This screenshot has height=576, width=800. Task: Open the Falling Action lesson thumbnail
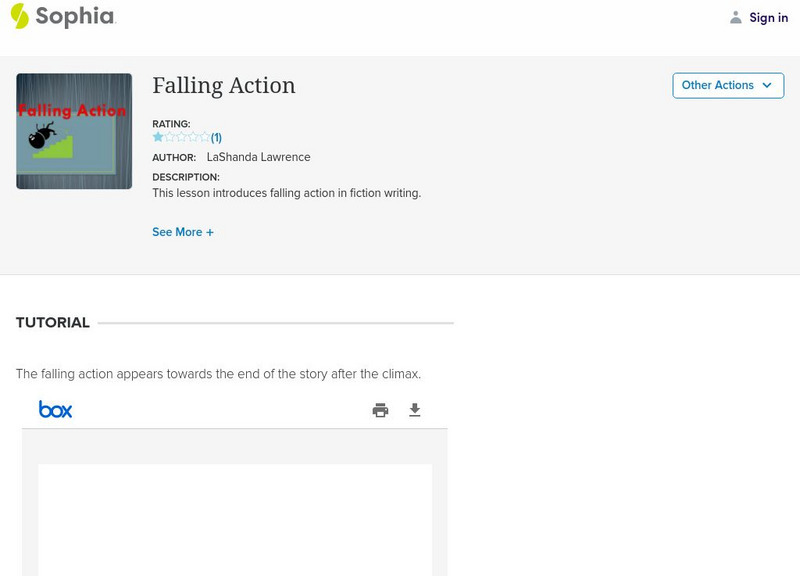(x=74, y=131)
